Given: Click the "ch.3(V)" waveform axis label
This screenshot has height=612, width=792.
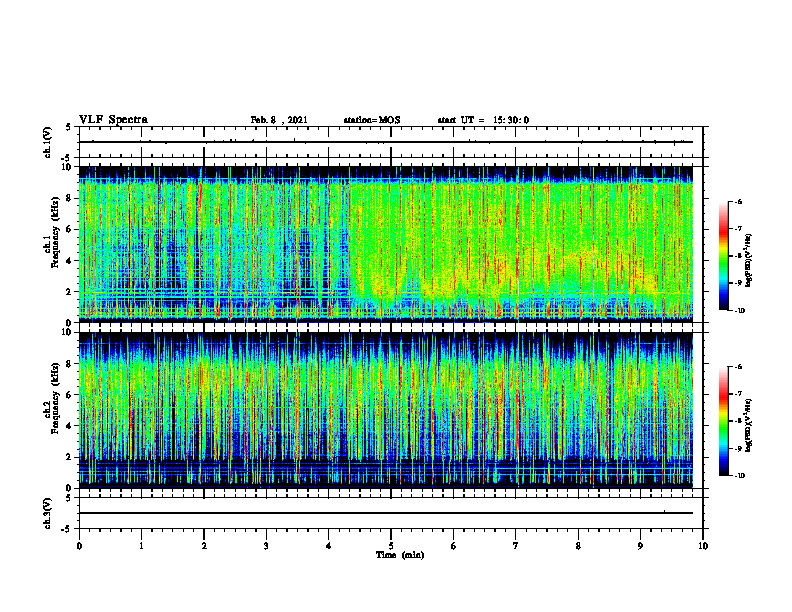Looking at the screenshot, I should [48, 513].
